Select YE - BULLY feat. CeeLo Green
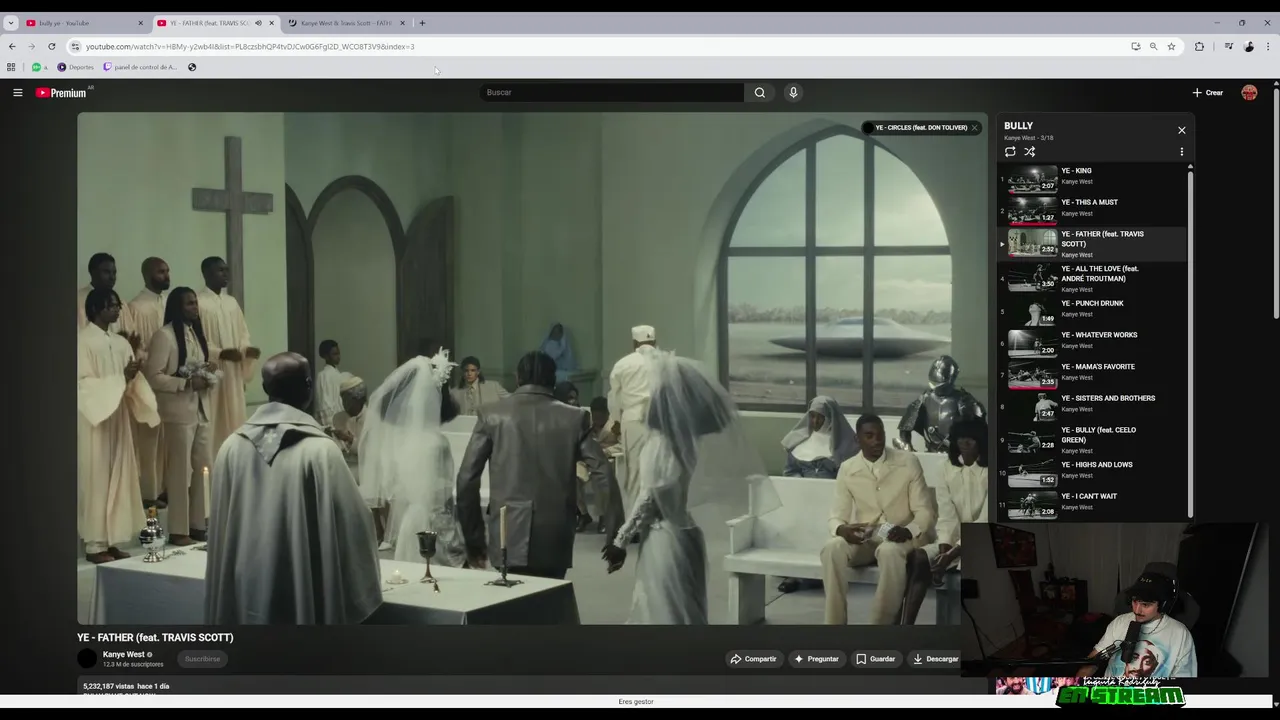The width and height of the screenshot is (1280, 720). (1094, 439)
